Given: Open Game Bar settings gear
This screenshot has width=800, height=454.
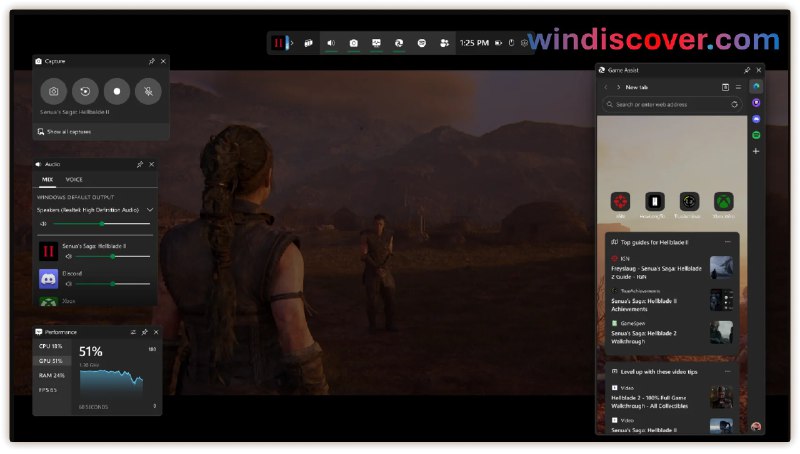Looking at the screenshot, I should click(x=524, y=43).
